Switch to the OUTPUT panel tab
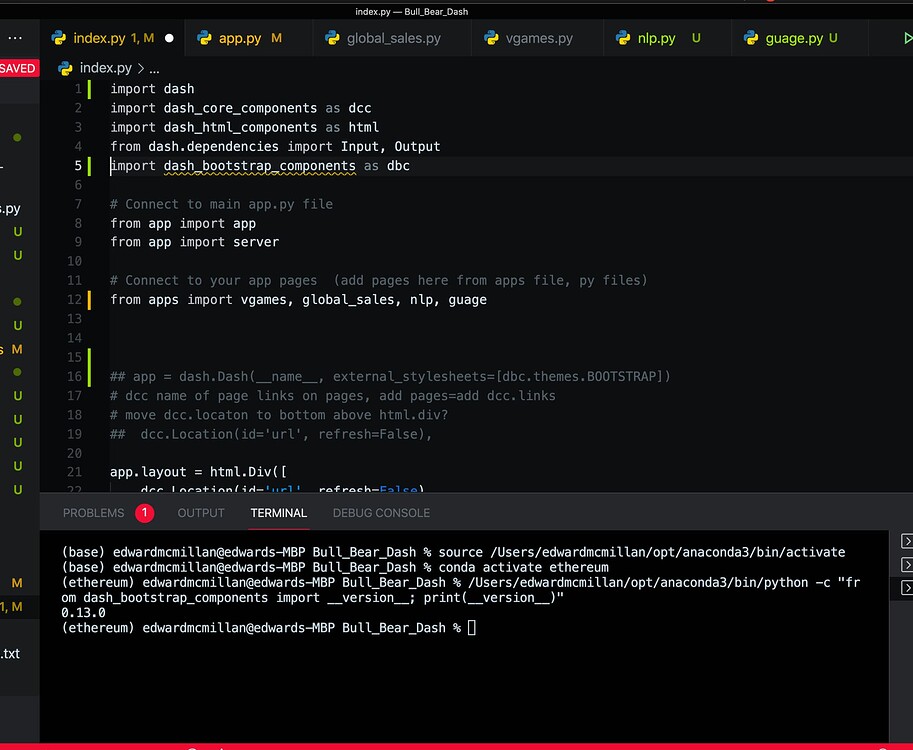This screenshot has width=913, height=750. click(x=200, y=512)
